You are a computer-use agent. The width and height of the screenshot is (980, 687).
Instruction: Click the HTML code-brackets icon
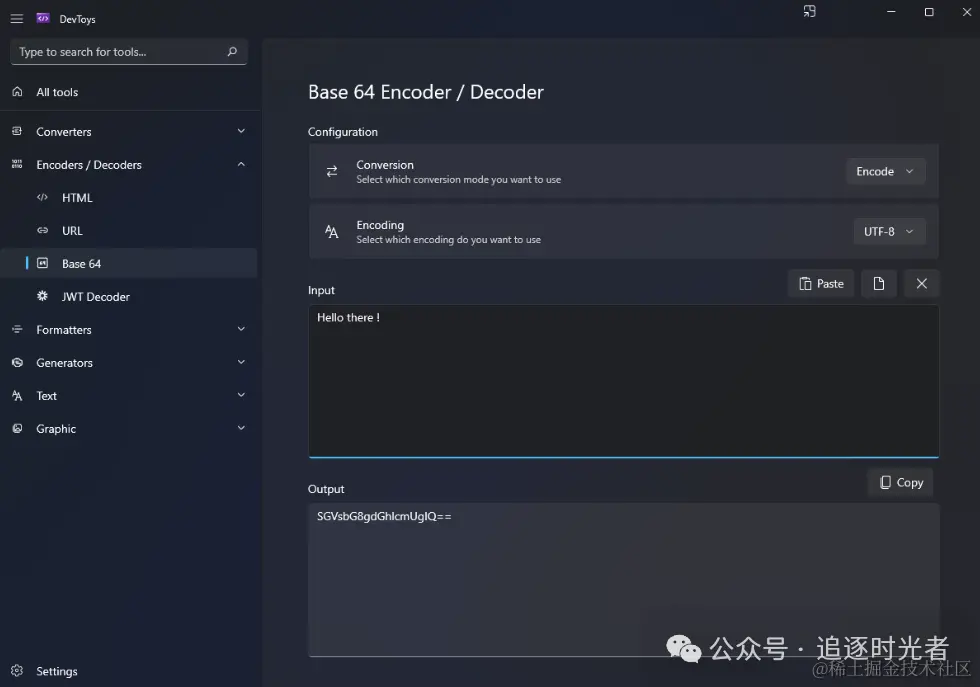[x=42, y=198]
